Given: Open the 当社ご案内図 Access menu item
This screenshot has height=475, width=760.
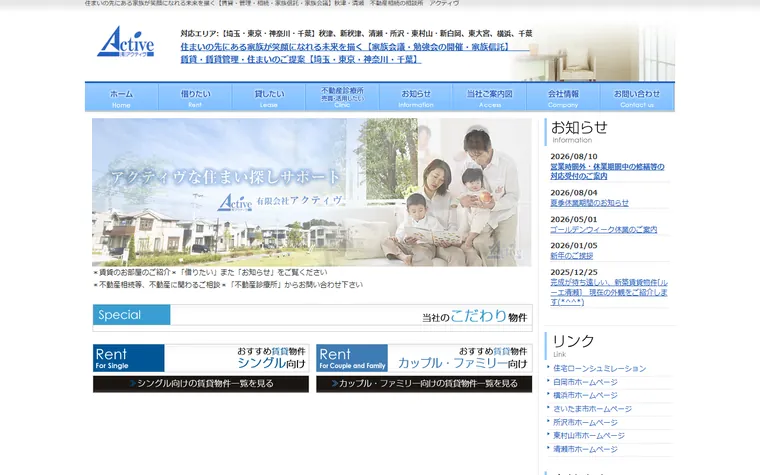Looking at the screenshot, I should click(x=490, y=97).
